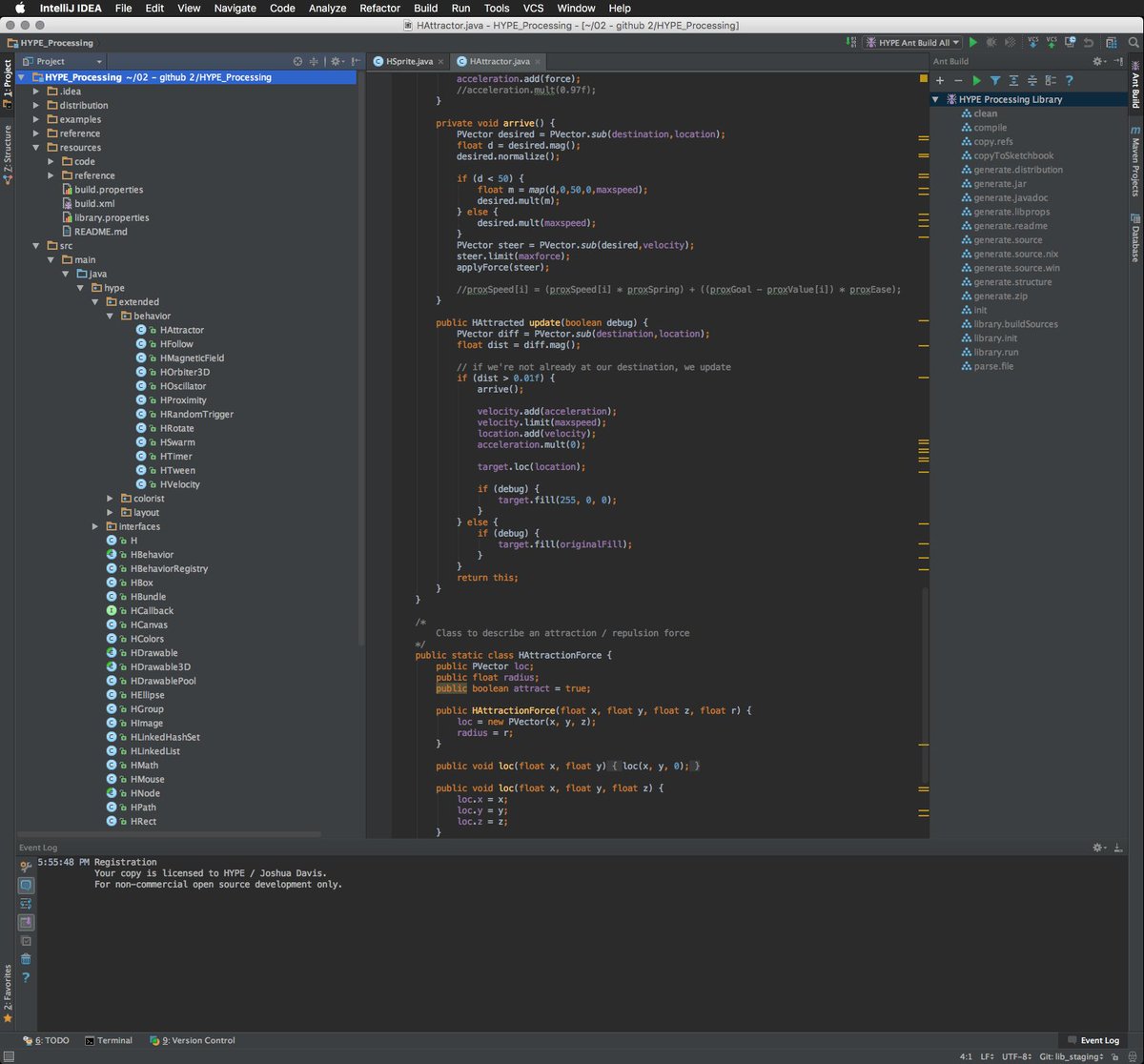Toggle the Event Log soft-wrap button
Viewport: 1144px width, 1064px height.
[x=26, y=903]
